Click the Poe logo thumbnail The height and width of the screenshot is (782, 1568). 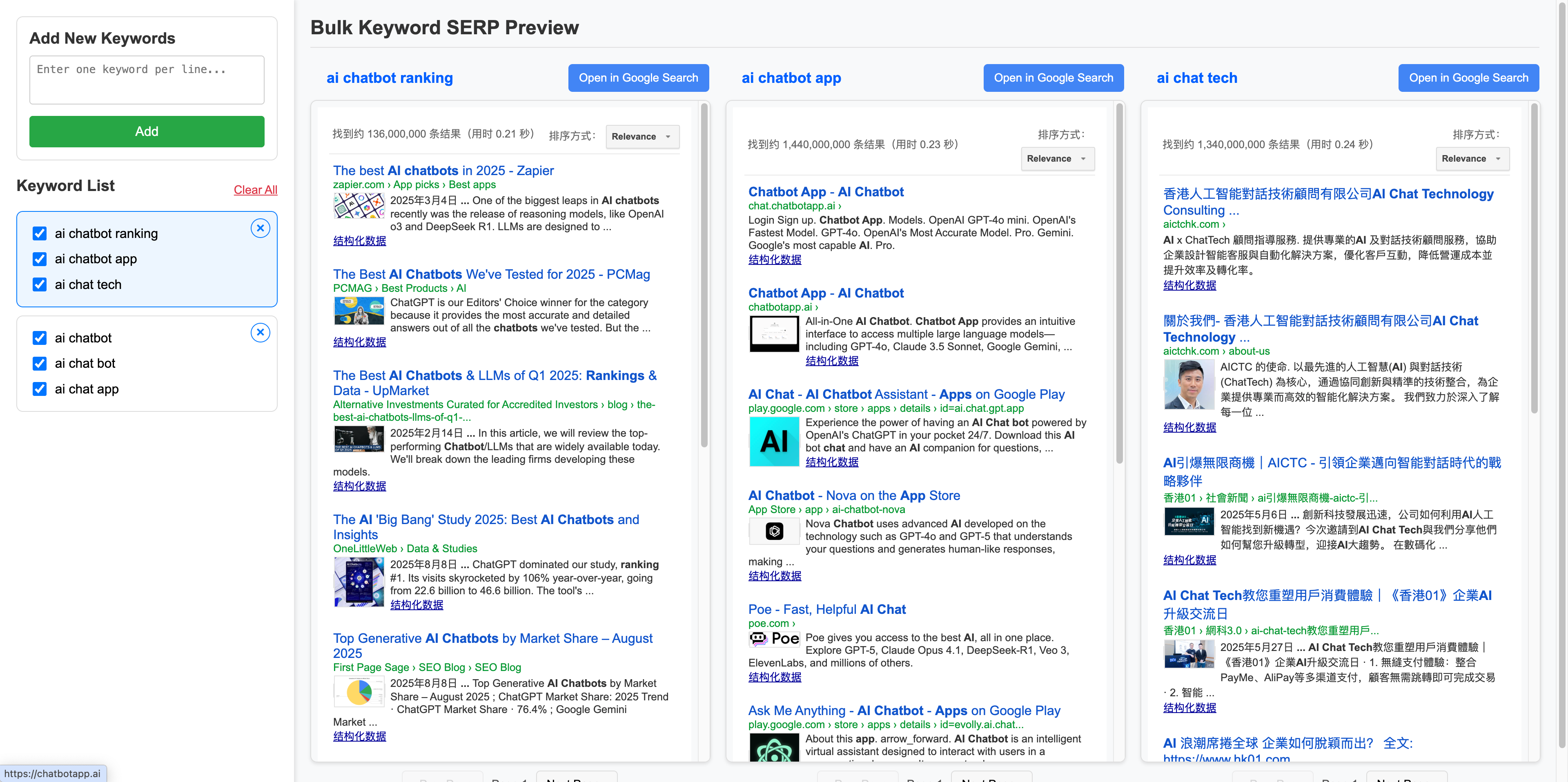click(x=774, y=638)
